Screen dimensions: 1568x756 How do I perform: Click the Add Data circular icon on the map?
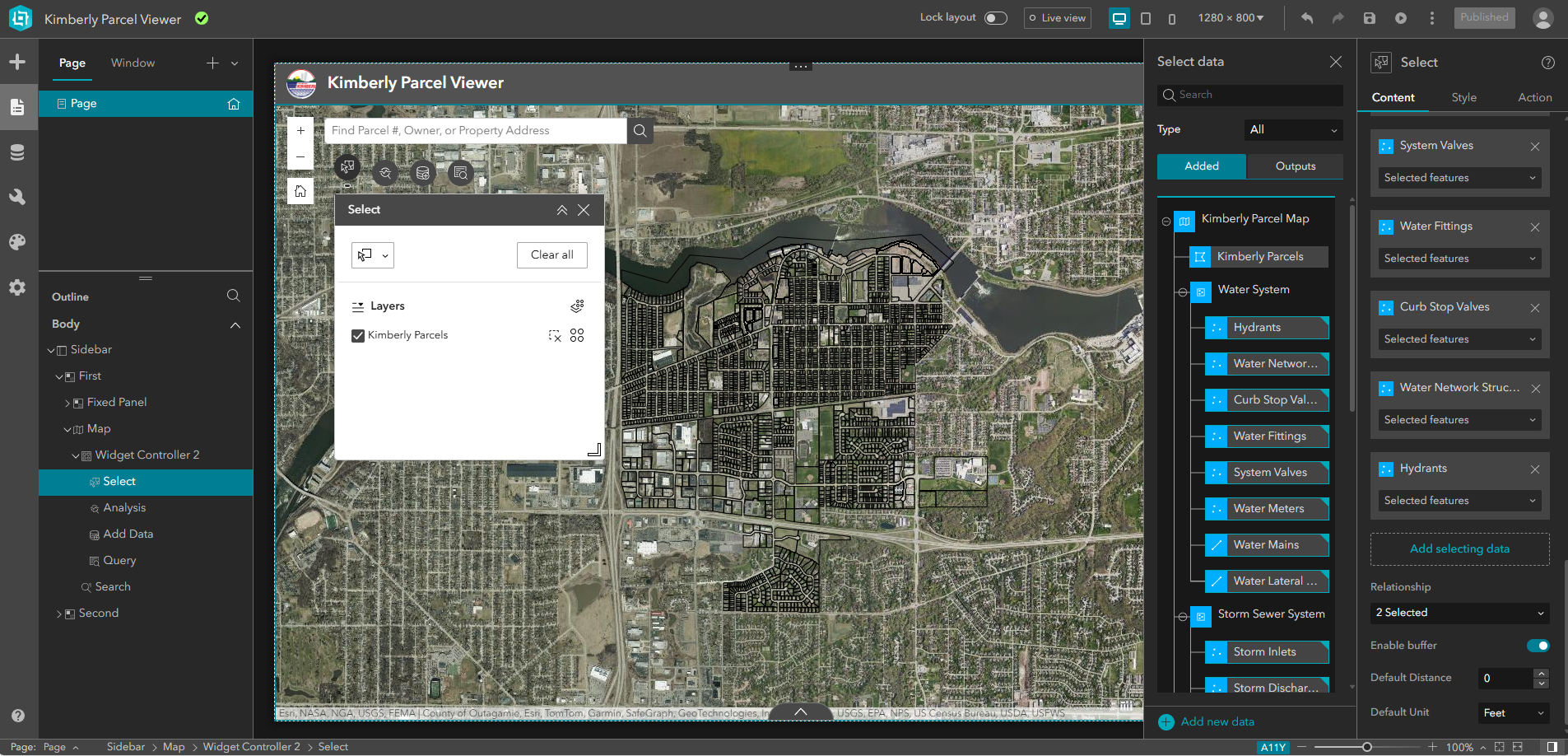click(x=422, y=173)
